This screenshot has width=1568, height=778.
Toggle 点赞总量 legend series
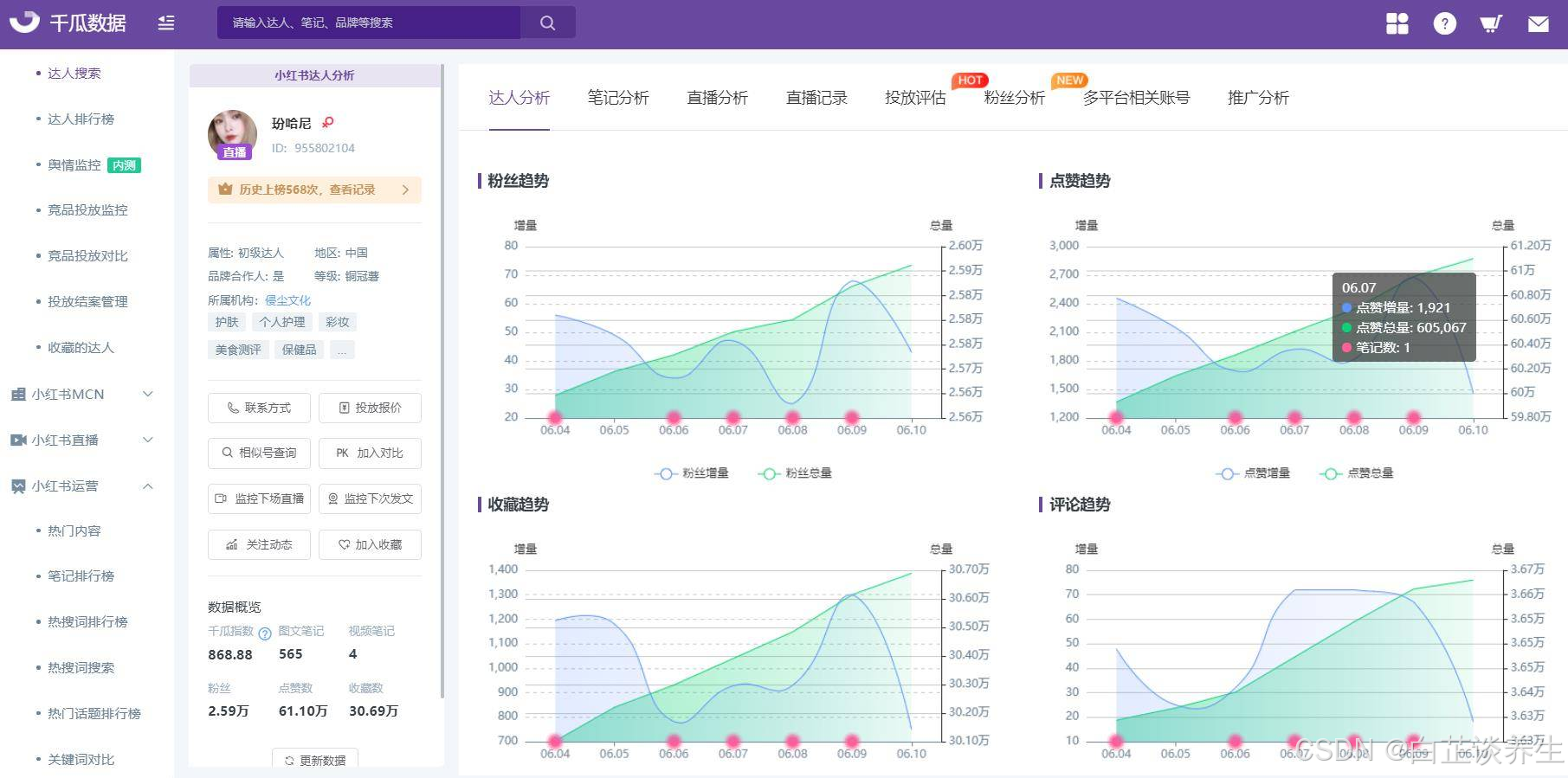coord(1357,473)
